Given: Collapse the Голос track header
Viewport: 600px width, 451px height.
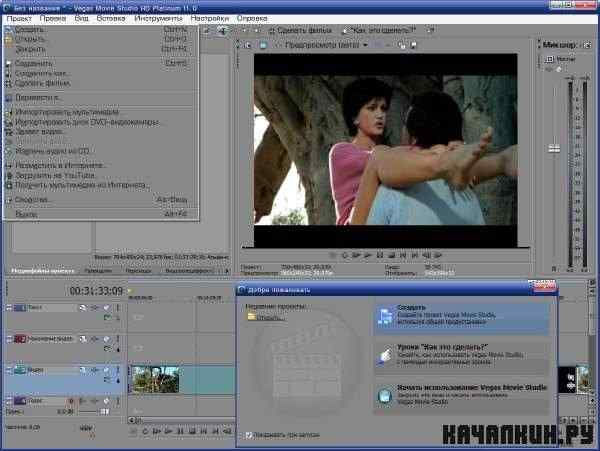Looking at the screenshot, I should [x=8, y=401].
